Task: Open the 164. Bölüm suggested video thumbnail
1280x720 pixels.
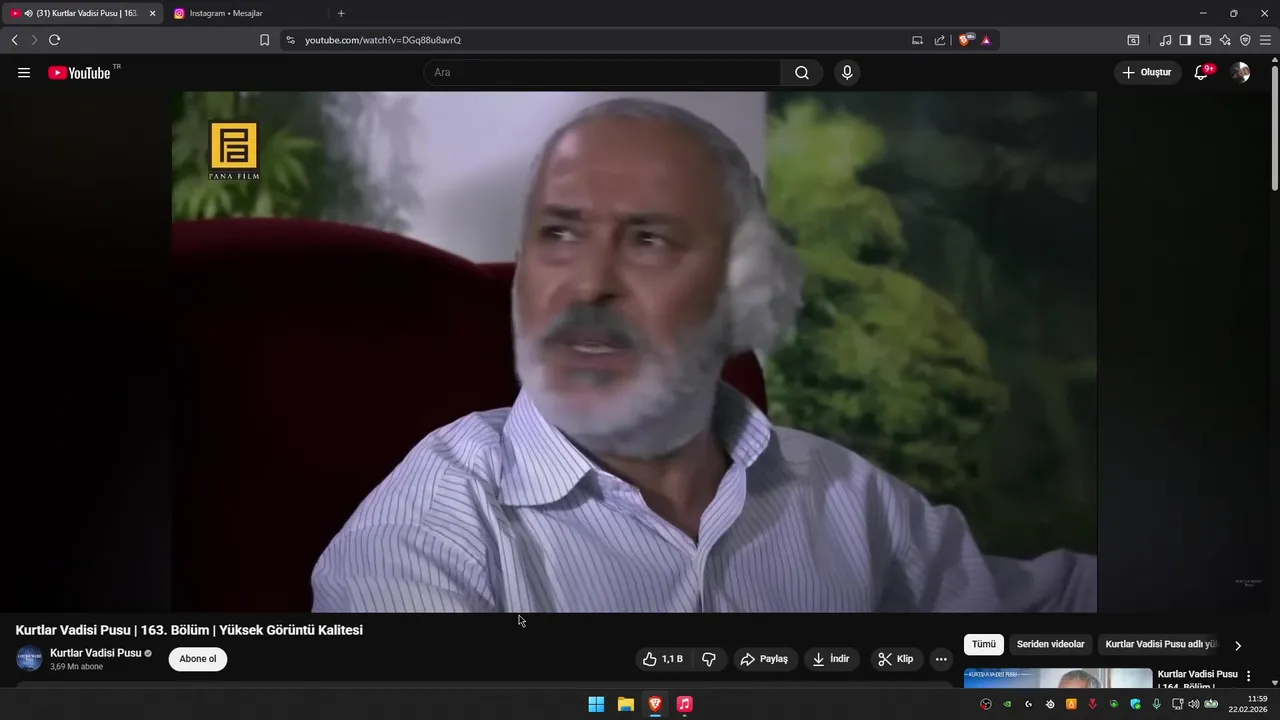Action: point(1058,678)
